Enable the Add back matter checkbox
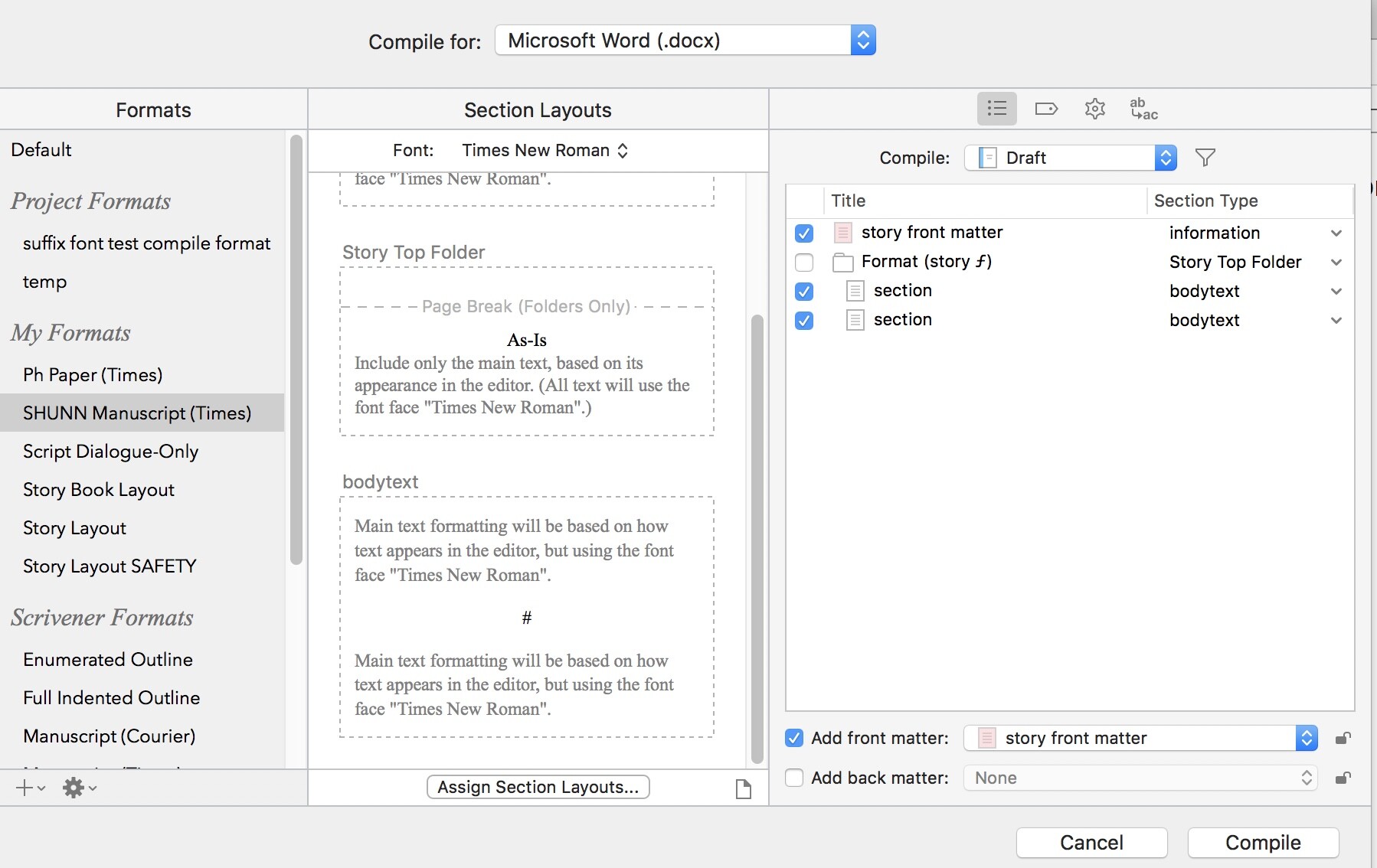Viewport: 1377px width, 868px height. (794, 778)
